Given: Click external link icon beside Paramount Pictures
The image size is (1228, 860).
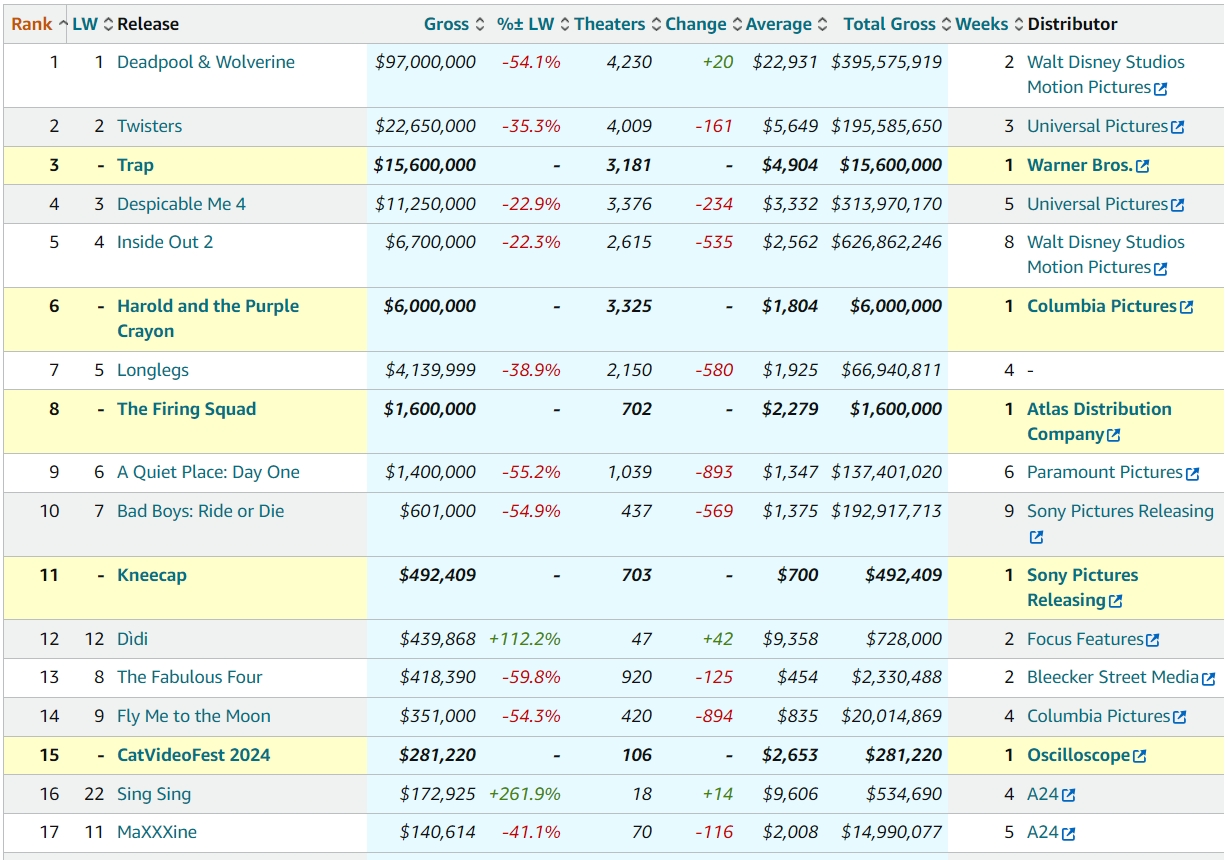Looking at the screenshot, I should click(1192, 473).
